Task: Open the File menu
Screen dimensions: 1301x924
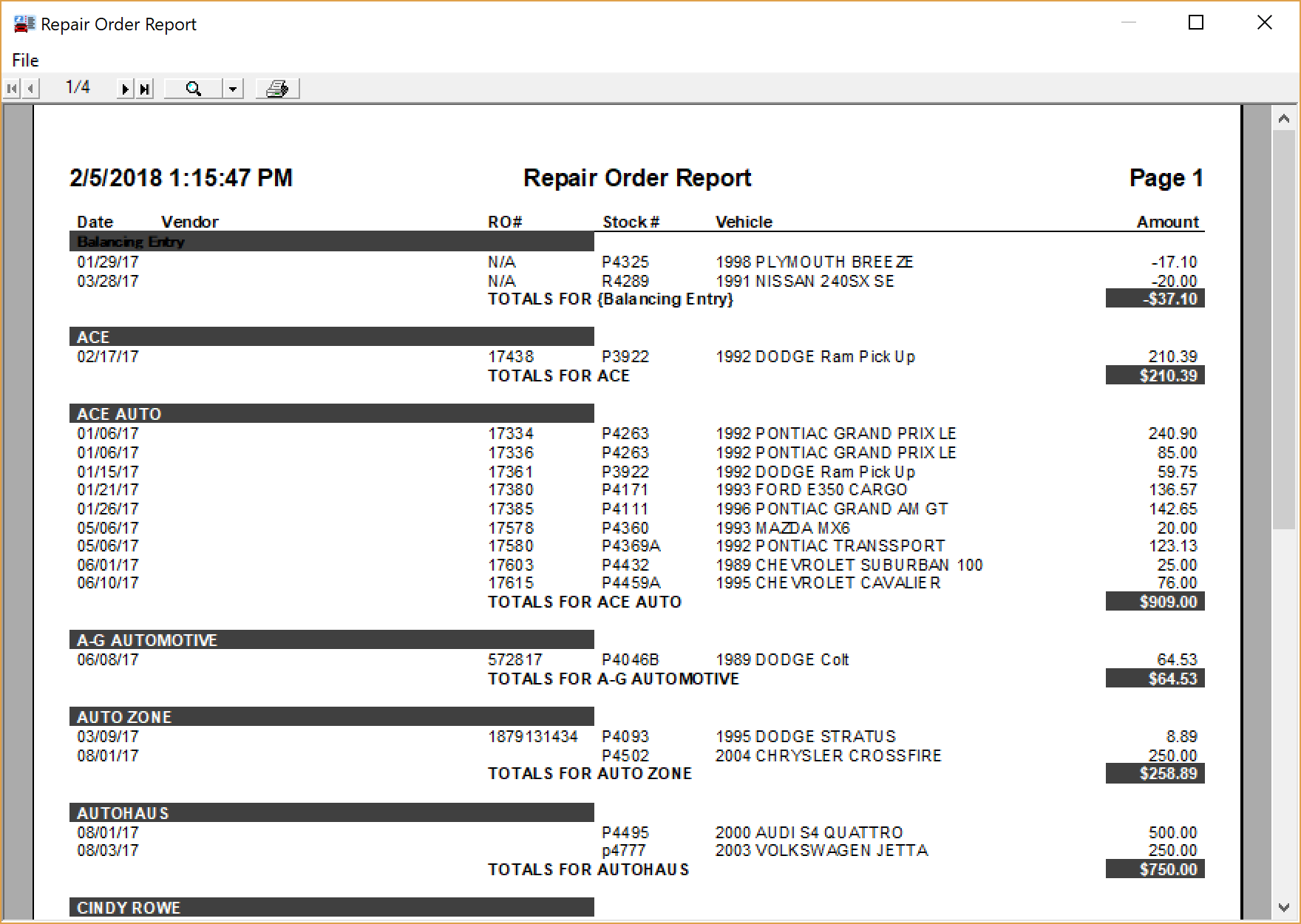Action: click(x=24, y=60)
